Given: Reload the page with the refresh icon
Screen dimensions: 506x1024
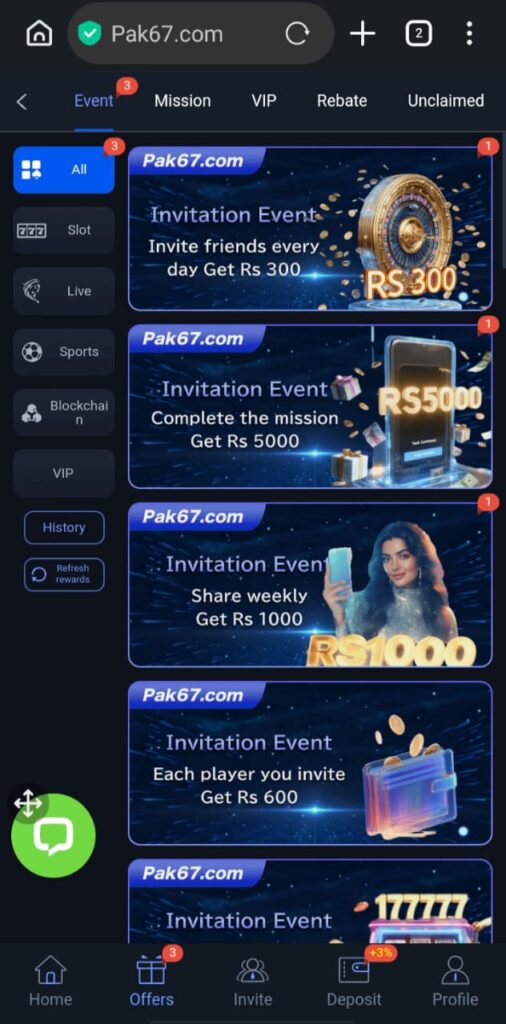Looking at the screenshot, I should [297, 33].
